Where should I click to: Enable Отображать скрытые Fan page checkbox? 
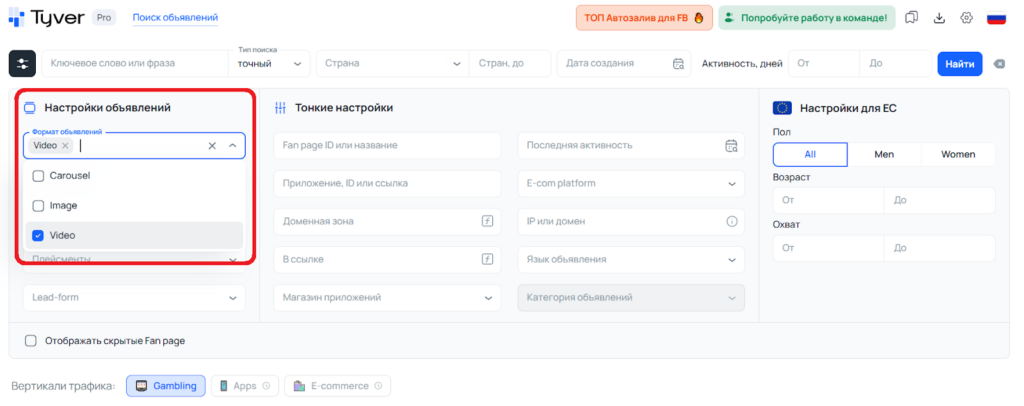pos(31,340)
